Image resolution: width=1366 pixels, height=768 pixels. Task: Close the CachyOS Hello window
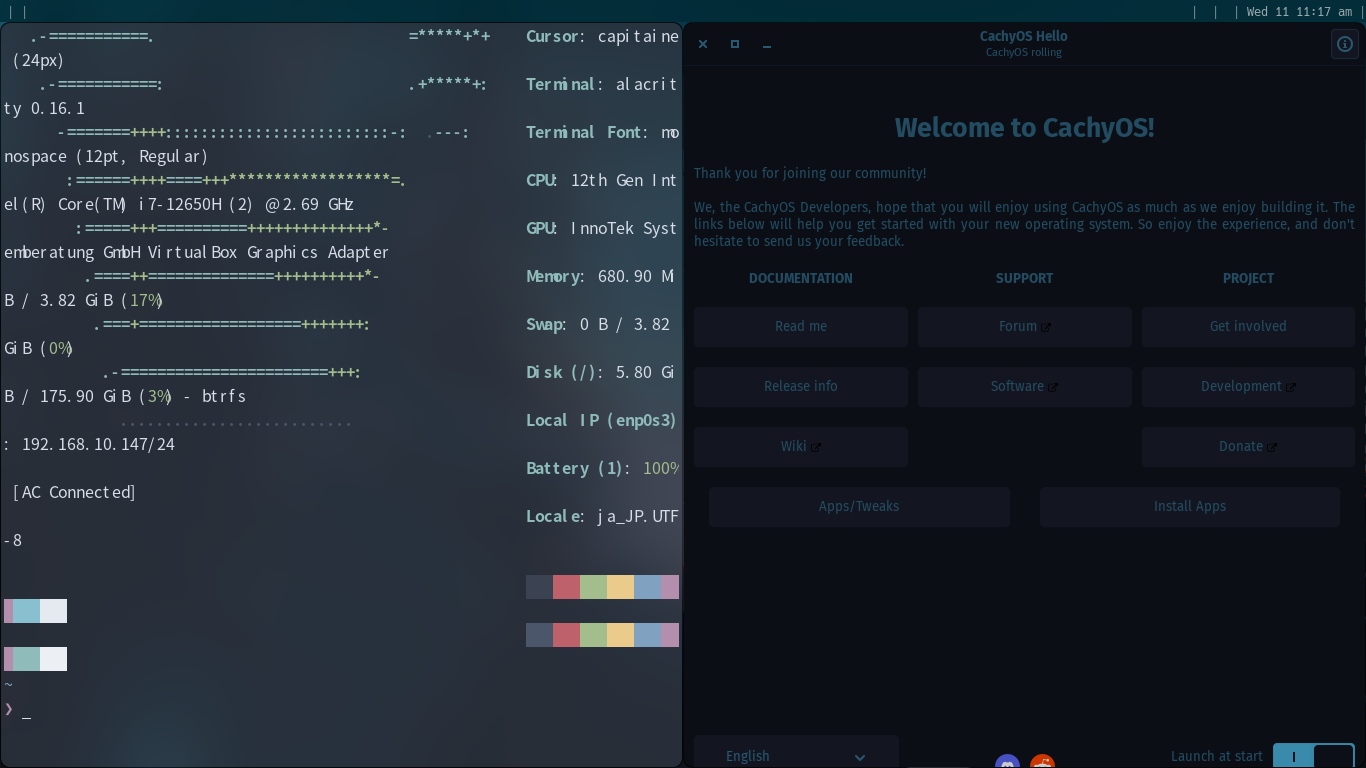click(703, 44)
